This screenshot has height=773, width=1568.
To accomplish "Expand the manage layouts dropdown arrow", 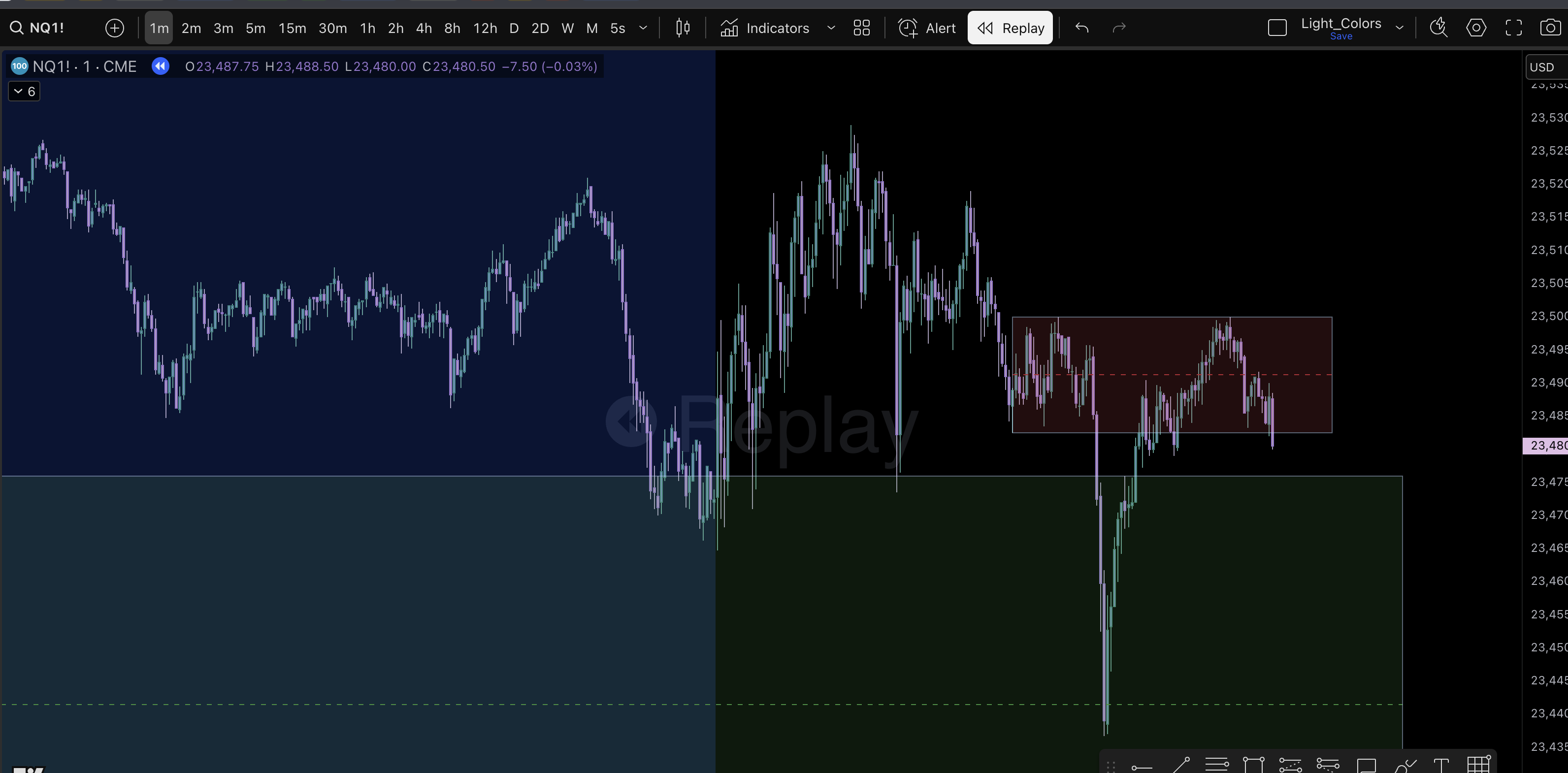I will coord(1400,28).
